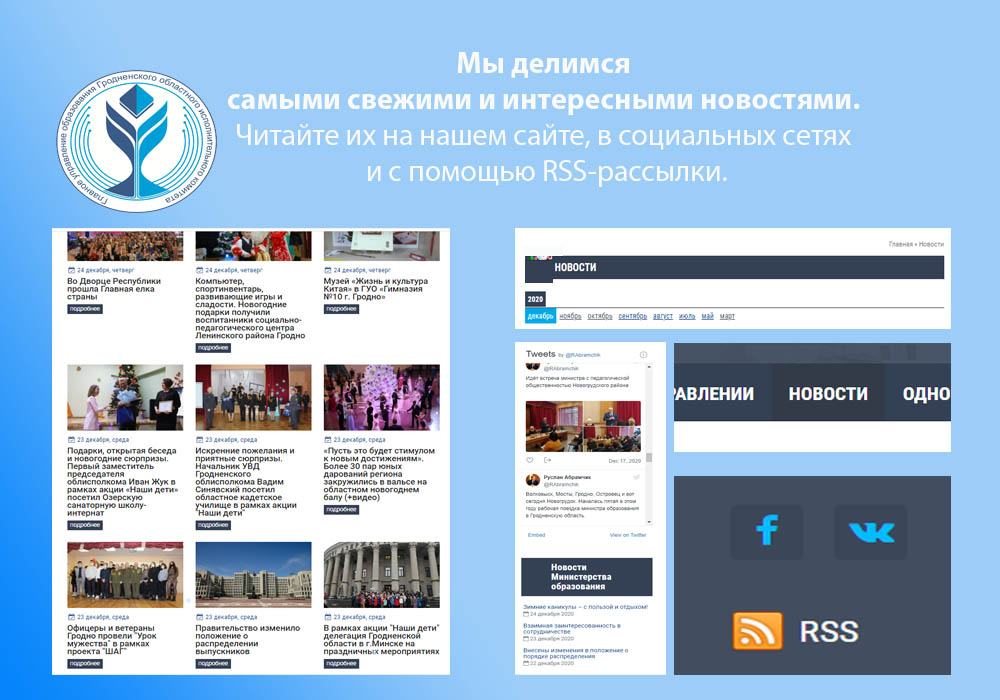Open headline 'Во Дворце Республики прошла Главная елка страны'
The width and height of the screenshot is (1000, 700).
114,289
